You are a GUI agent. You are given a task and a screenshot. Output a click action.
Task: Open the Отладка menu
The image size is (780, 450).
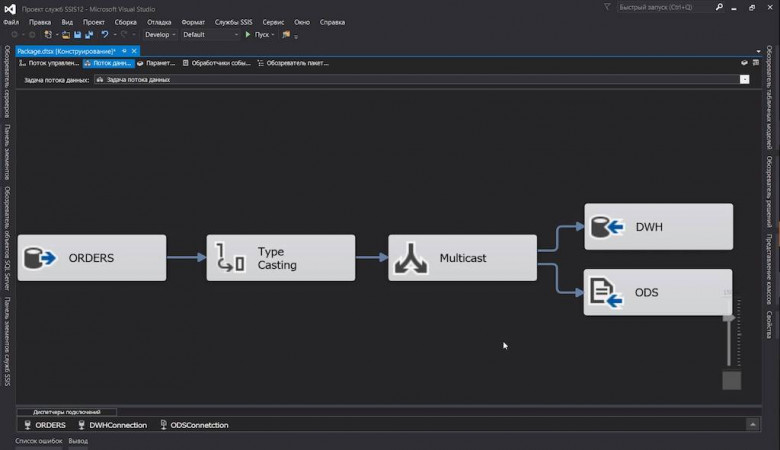click(159, 22)
